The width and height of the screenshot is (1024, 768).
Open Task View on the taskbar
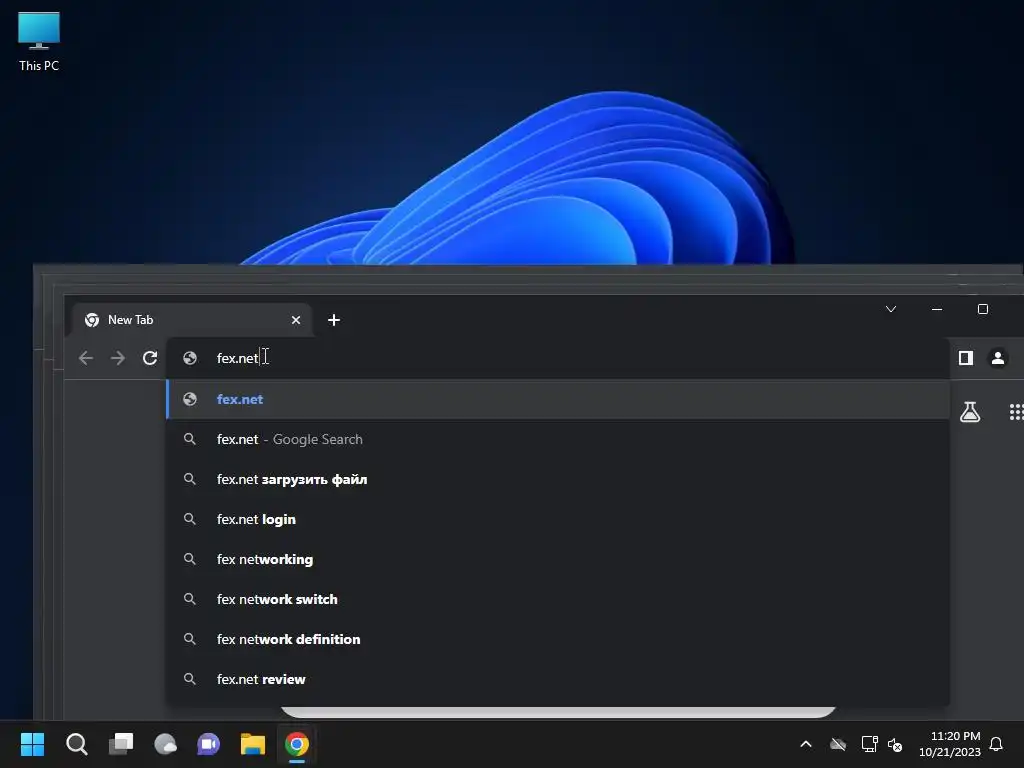[x=121, y=744]
